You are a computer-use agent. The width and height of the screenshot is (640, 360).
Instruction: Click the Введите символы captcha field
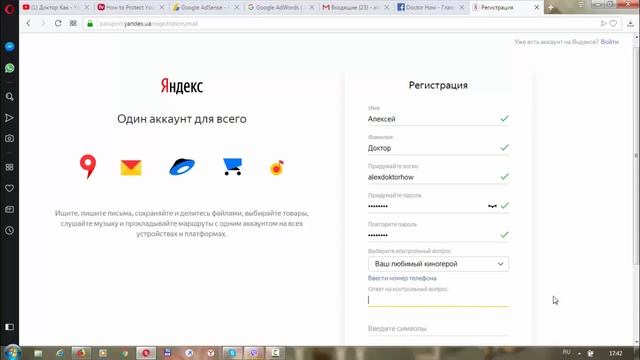438,329
